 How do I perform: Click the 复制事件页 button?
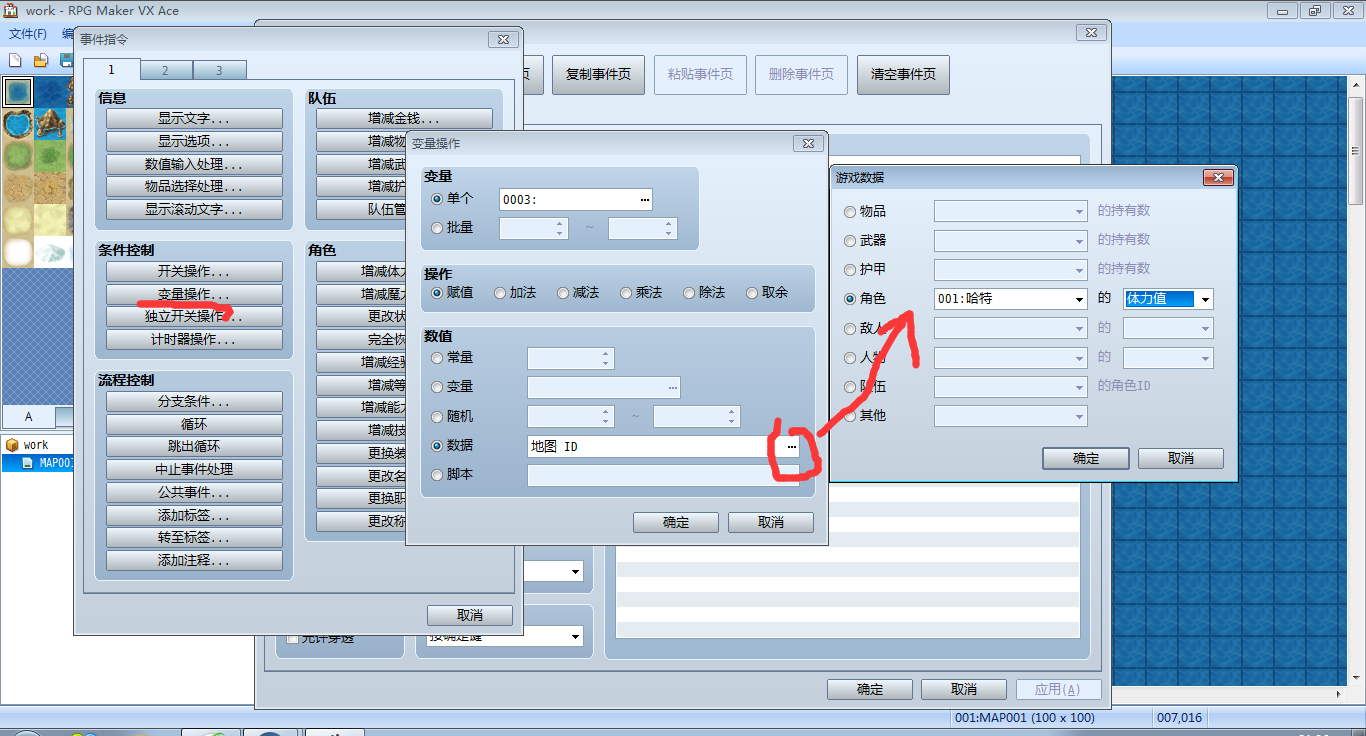tap(599, 75)
